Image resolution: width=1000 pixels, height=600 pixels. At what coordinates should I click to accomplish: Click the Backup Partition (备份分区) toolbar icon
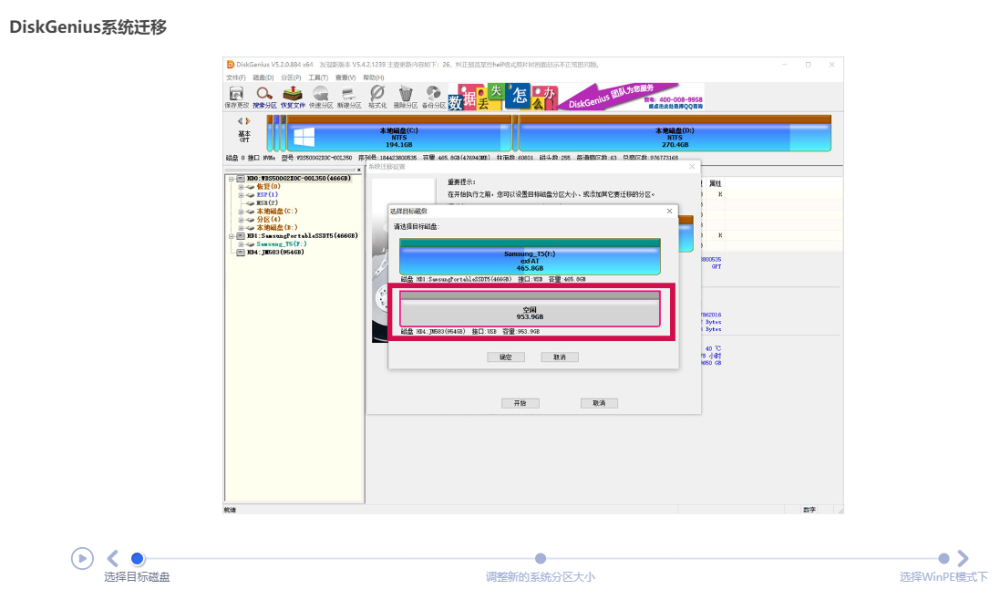(434, 97)
